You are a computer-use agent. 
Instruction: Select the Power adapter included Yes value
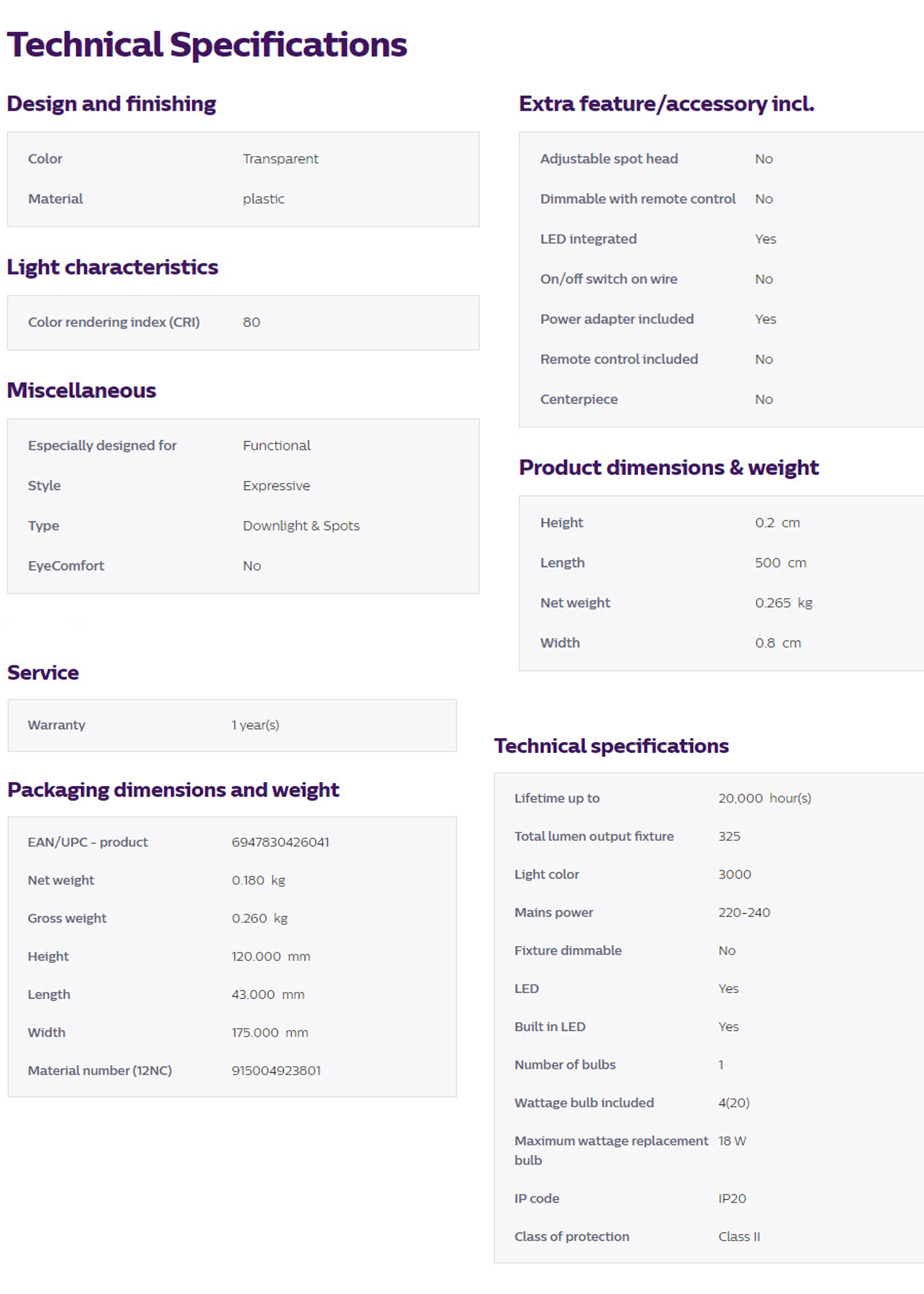click(x=766, y=319)
